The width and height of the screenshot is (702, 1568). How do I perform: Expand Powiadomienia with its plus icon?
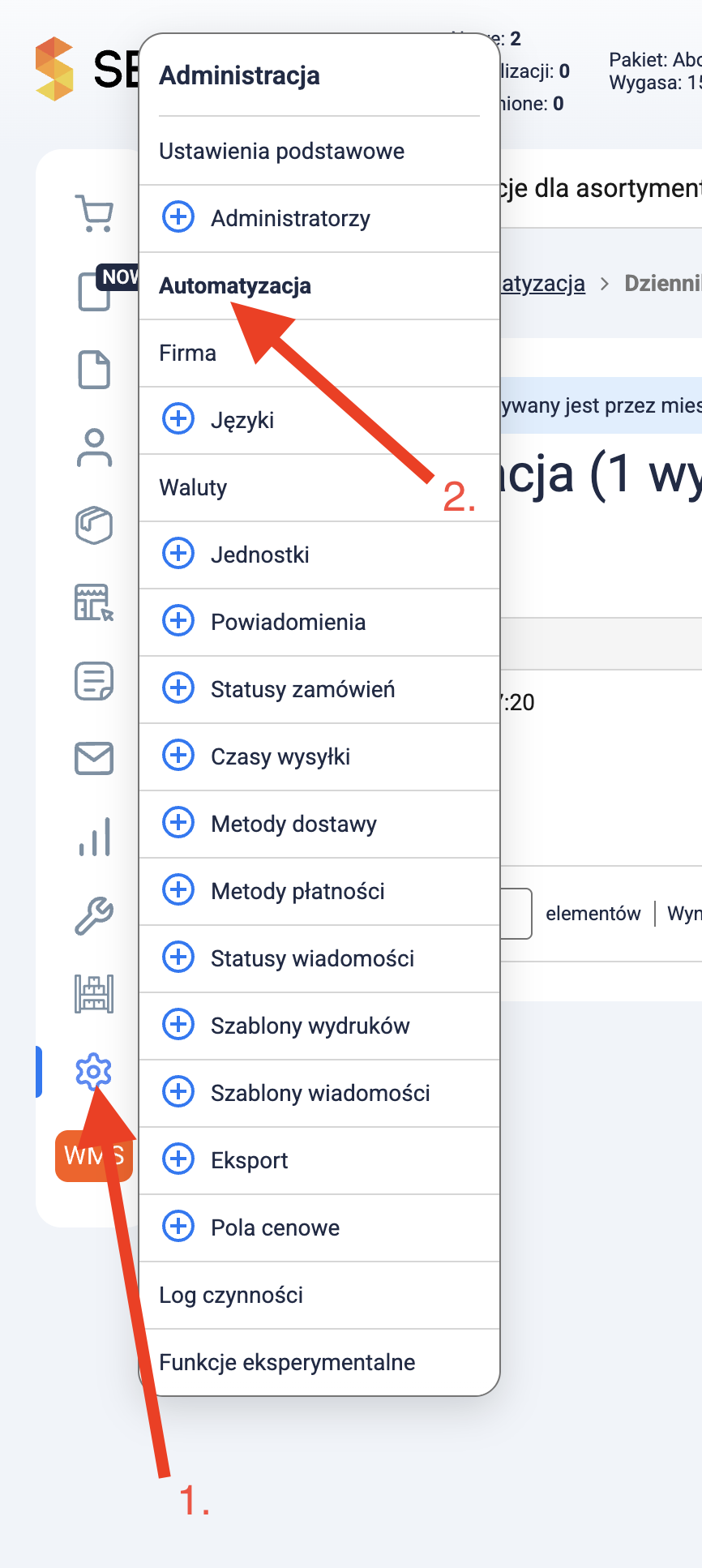(x=178, y=621)
